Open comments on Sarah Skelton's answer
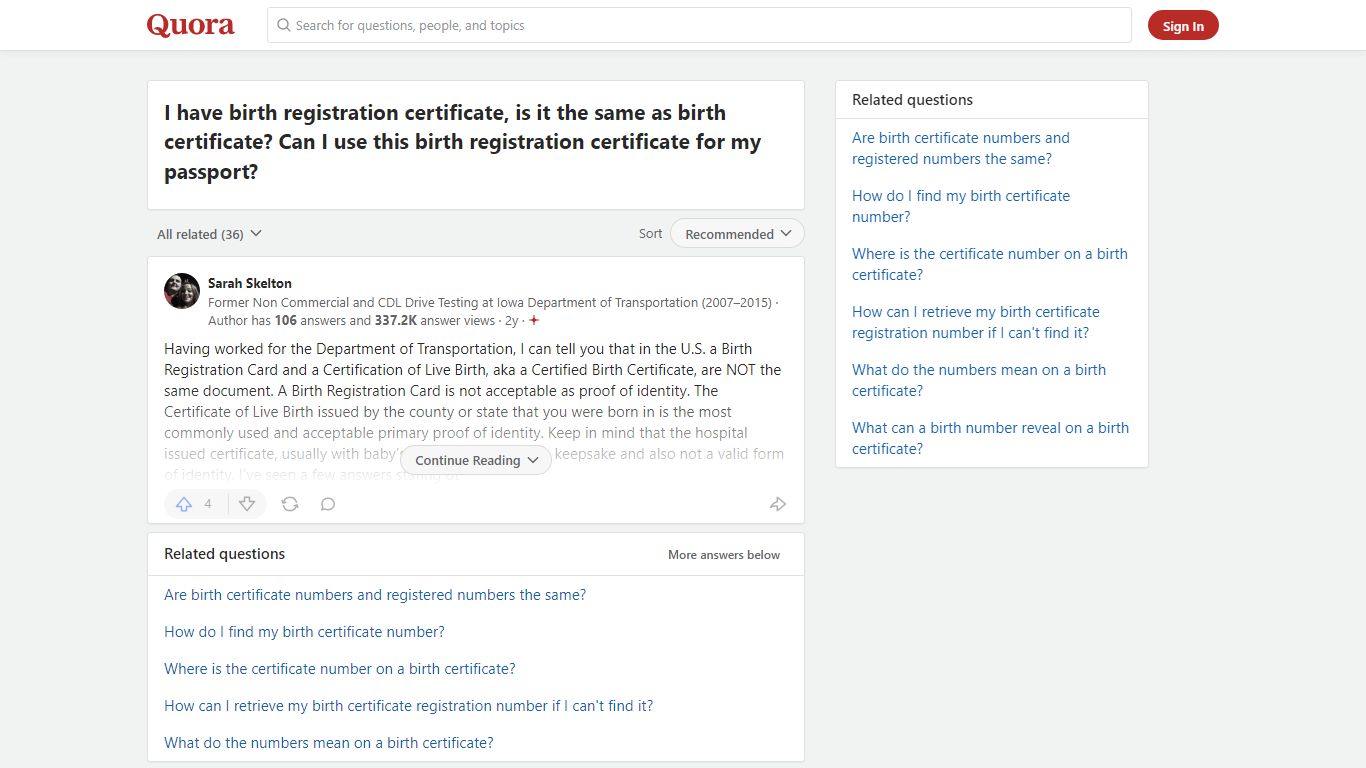 [328, 504]
